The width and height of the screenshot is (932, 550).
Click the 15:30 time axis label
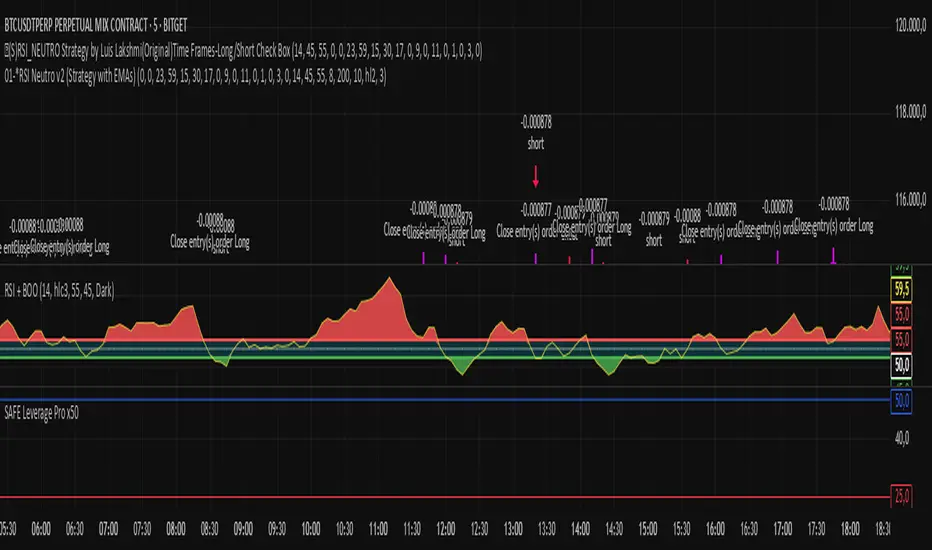coord(682,528)
